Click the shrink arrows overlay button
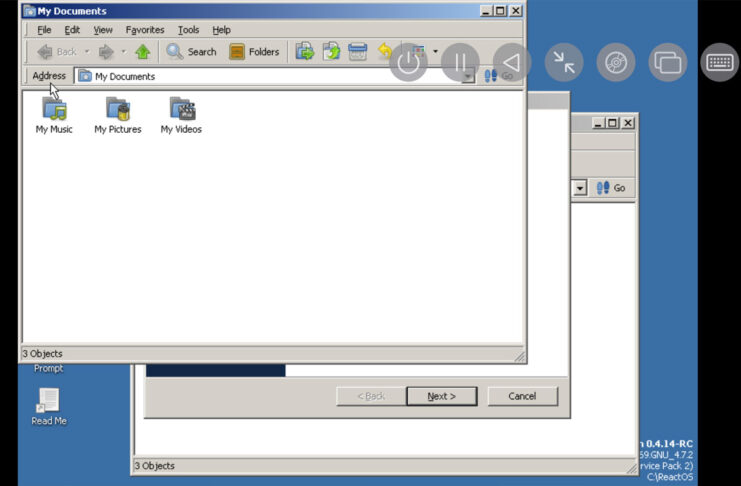Image resolution: width=741 pixels, height=486 pixels. pos(564,62)
